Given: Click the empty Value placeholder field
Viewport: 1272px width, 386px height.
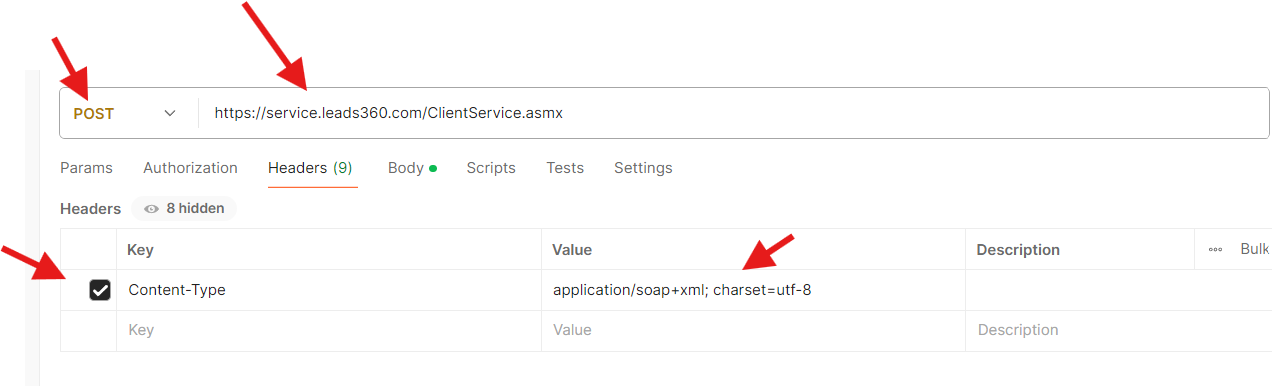Looking at the screenshot, I should coord(753,330).
